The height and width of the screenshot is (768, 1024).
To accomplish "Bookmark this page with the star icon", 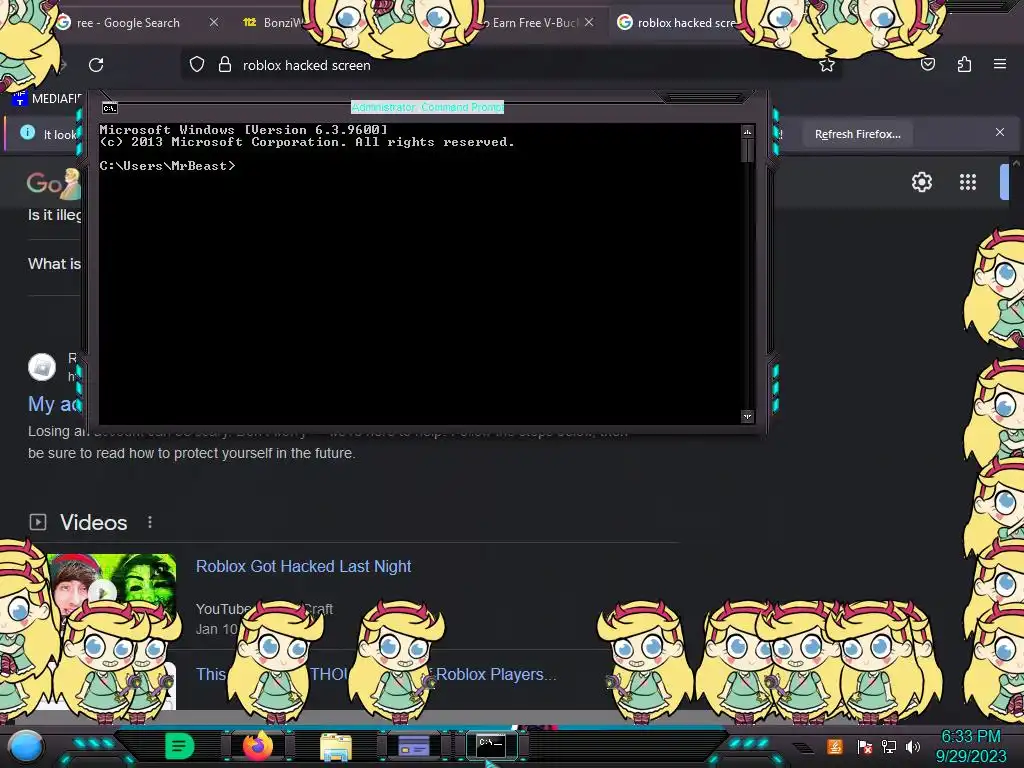I will (x=827, y=65).
